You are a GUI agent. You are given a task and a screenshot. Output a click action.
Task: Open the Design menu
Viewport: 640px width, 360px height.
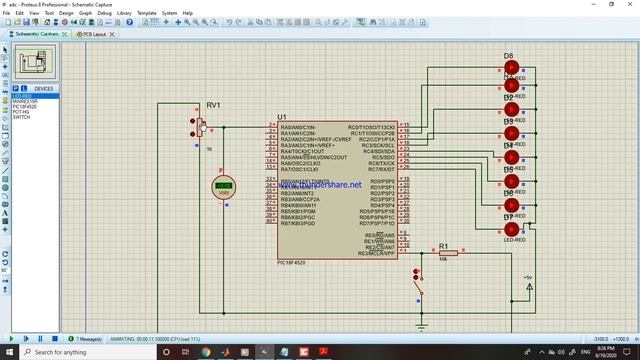click(66, 13)
